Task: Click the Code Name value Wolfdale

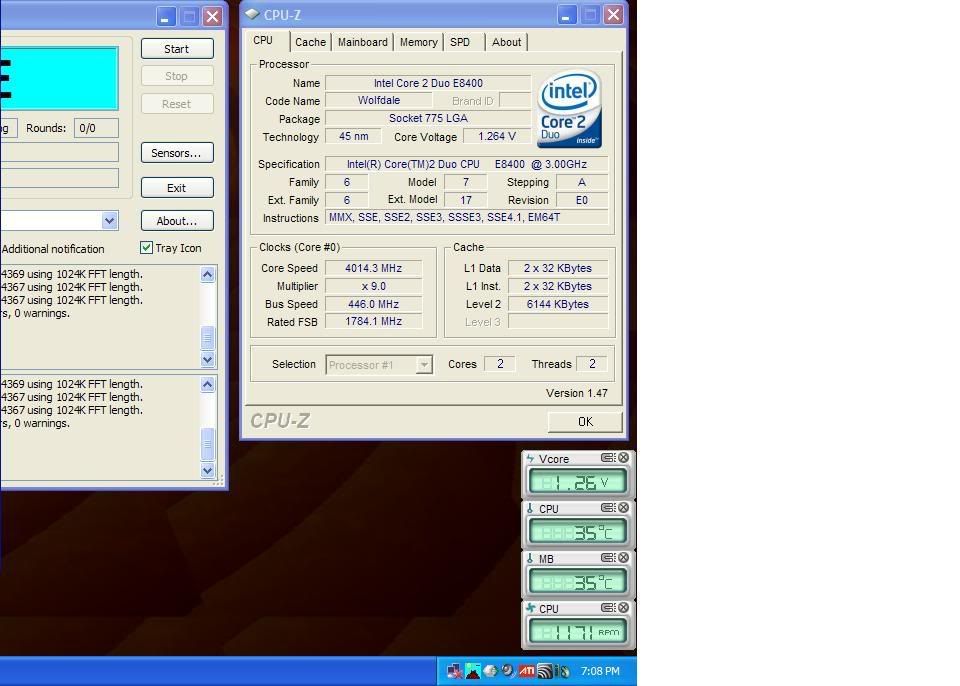Action: tap(379, 100)
